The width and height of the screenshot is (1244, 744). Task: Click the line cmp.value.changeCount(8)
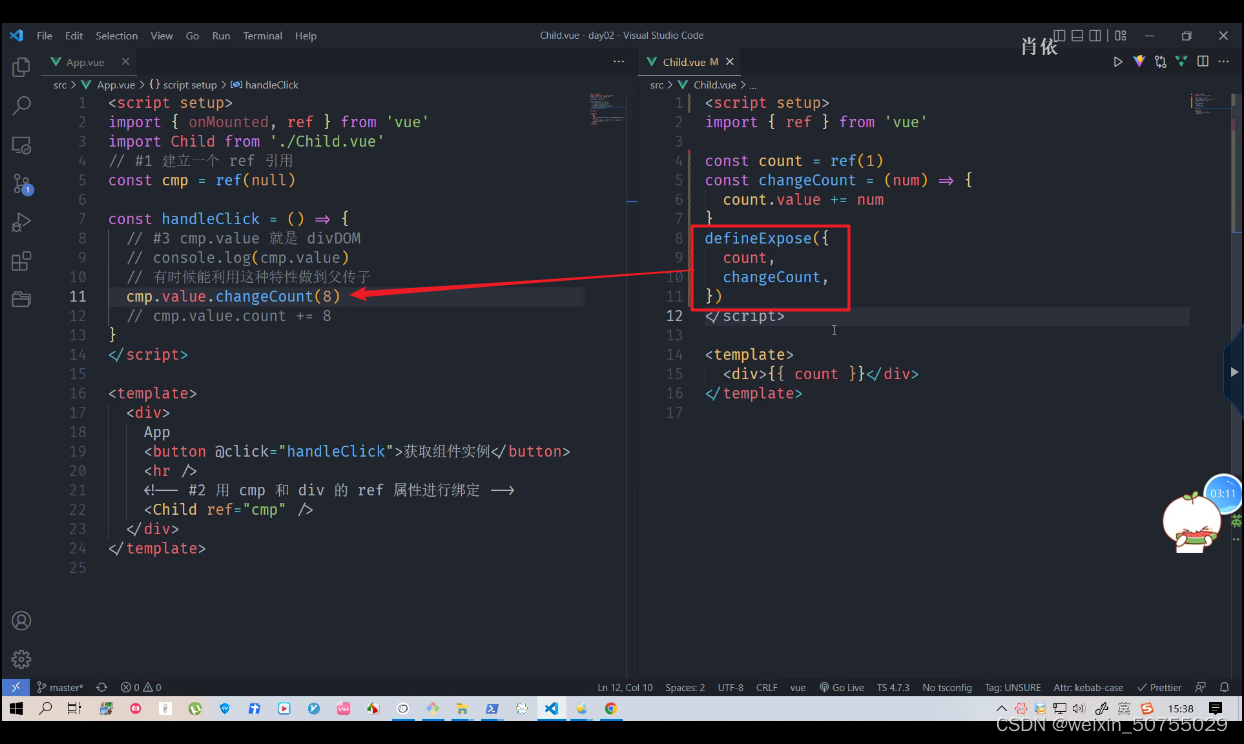coord(233,296)
